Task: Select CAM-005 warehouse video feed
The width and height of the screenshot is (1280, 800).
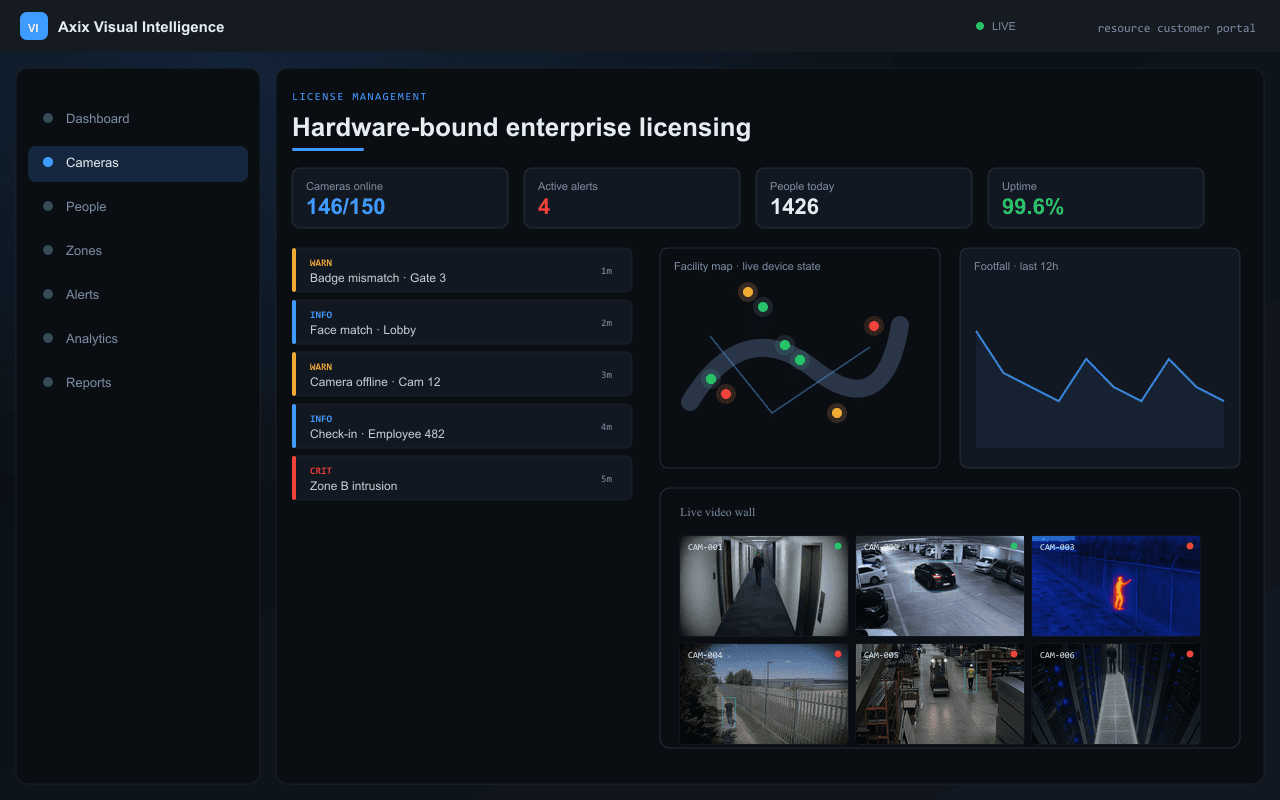Action: click(x=940, y=694)
